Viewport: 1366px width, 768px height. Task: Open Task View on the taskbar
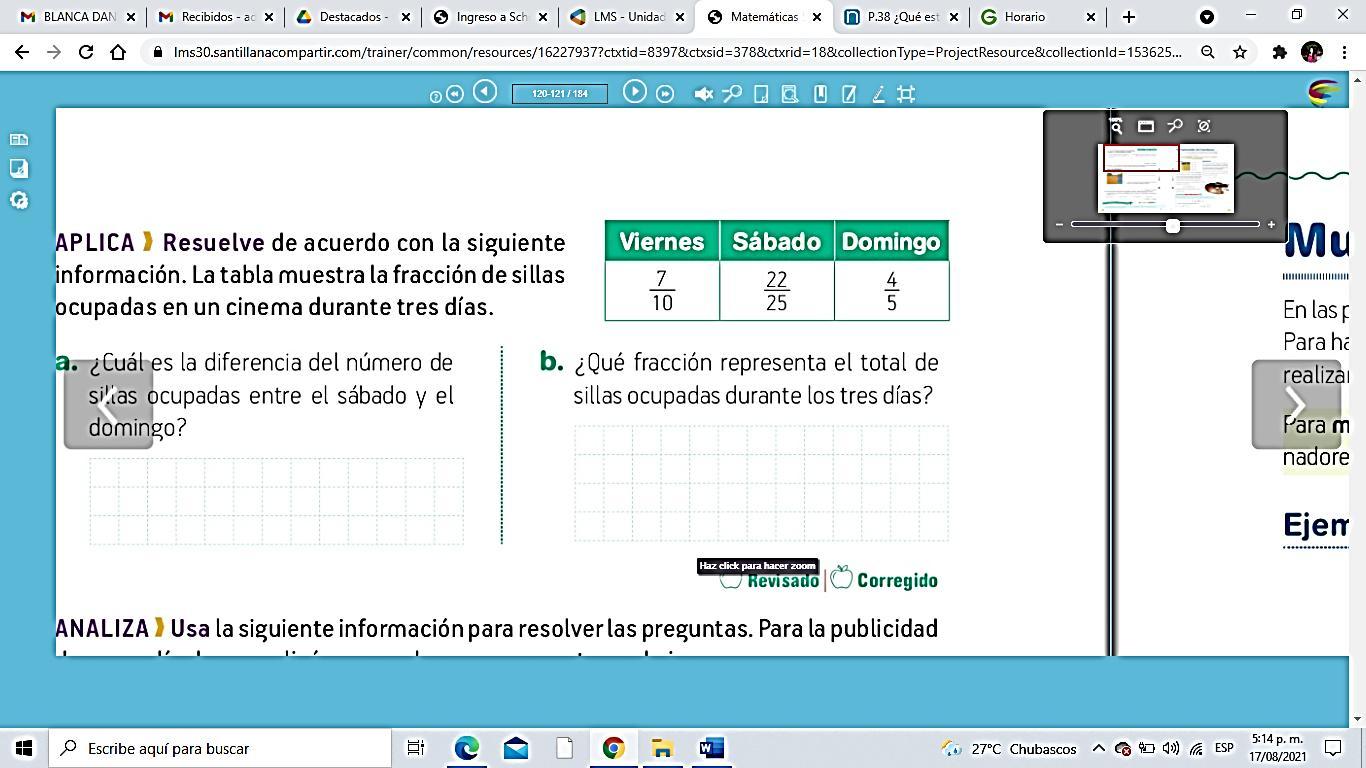[416, 748]
